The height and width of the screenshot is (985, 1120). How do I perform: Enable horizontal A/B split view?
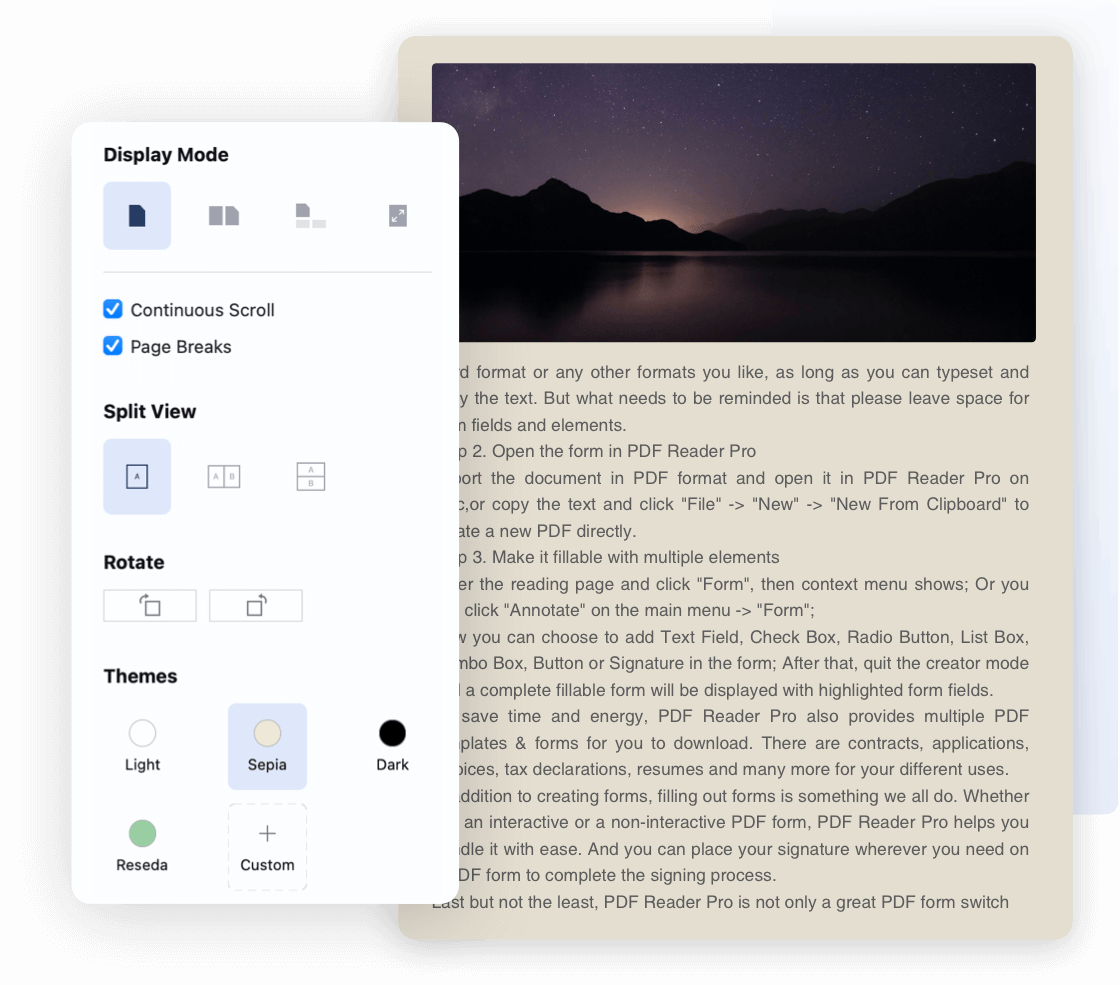point(311,477)
